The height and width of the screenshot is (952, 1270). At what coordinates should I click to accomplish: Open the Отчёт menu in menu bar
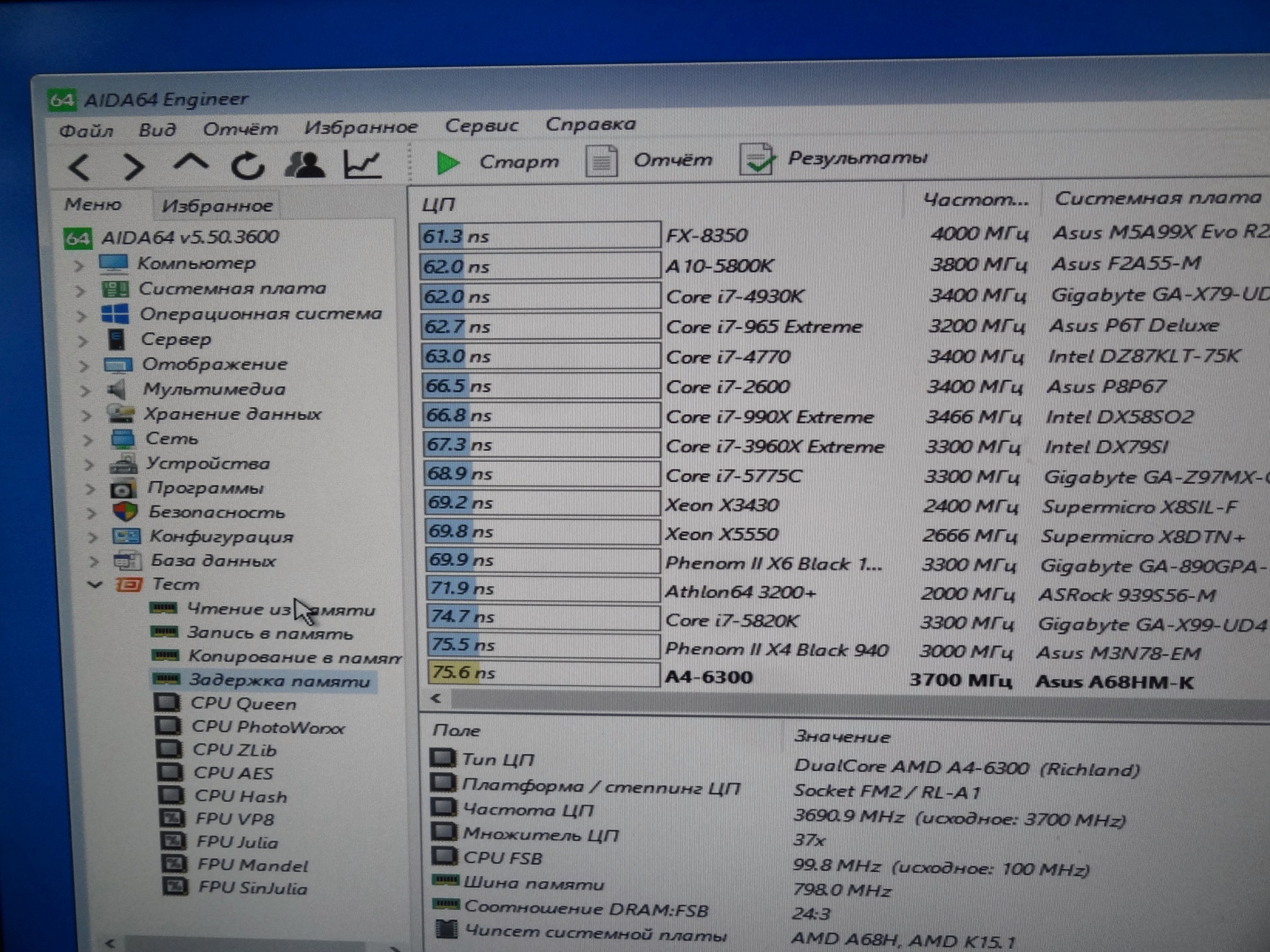(x=241, y=128)
